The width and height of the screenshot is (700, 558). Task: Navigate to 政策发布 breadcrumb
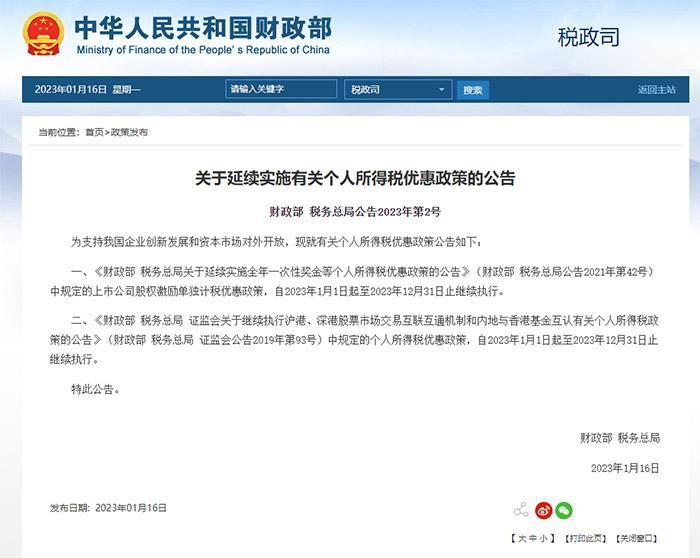[128, 132]
